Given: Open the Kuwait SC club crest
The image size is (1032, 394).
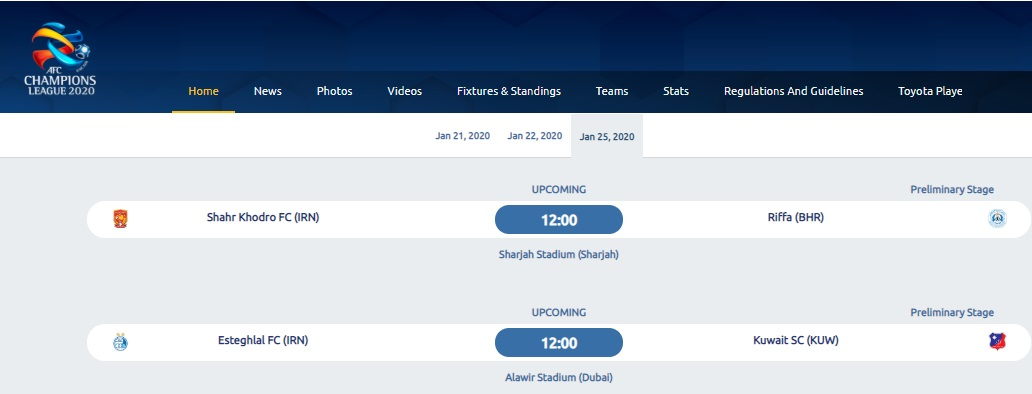Looking at the screenshot, I should coord(997,341).
